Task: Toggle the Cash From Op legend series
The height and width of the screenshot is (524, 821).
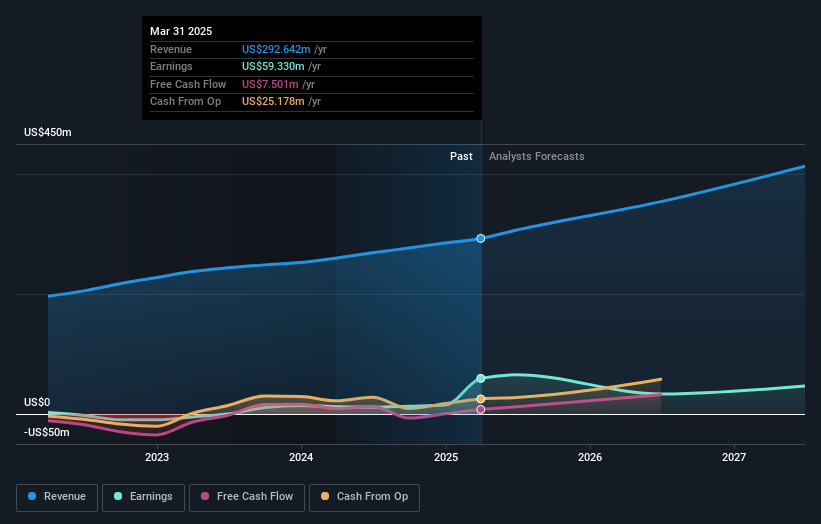Action: click(x=364, y=497)
